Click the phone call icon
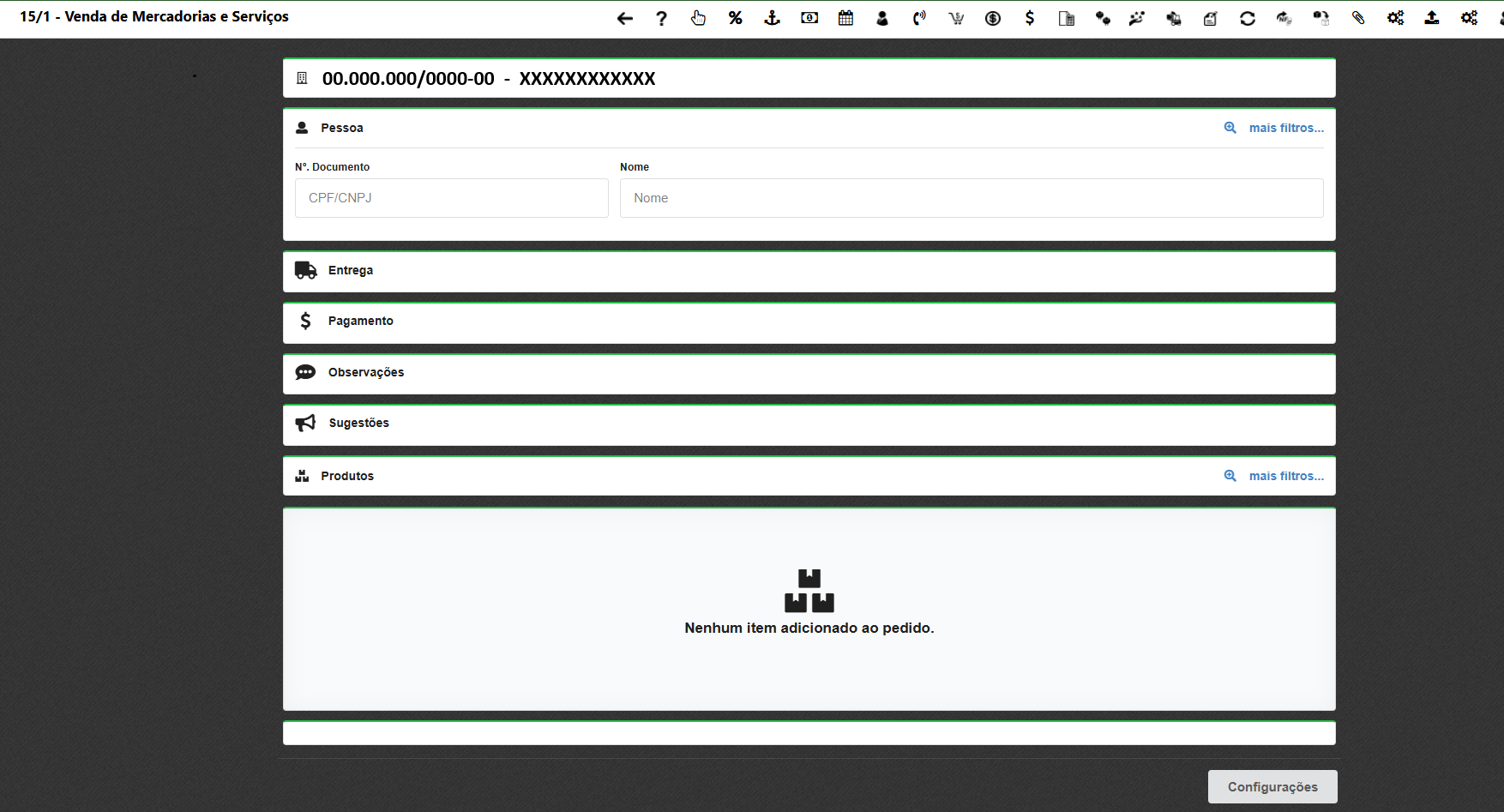Image resolution: width=1504 pixels, height=812 pixels. pyautogui.click(x=919, y=18)
